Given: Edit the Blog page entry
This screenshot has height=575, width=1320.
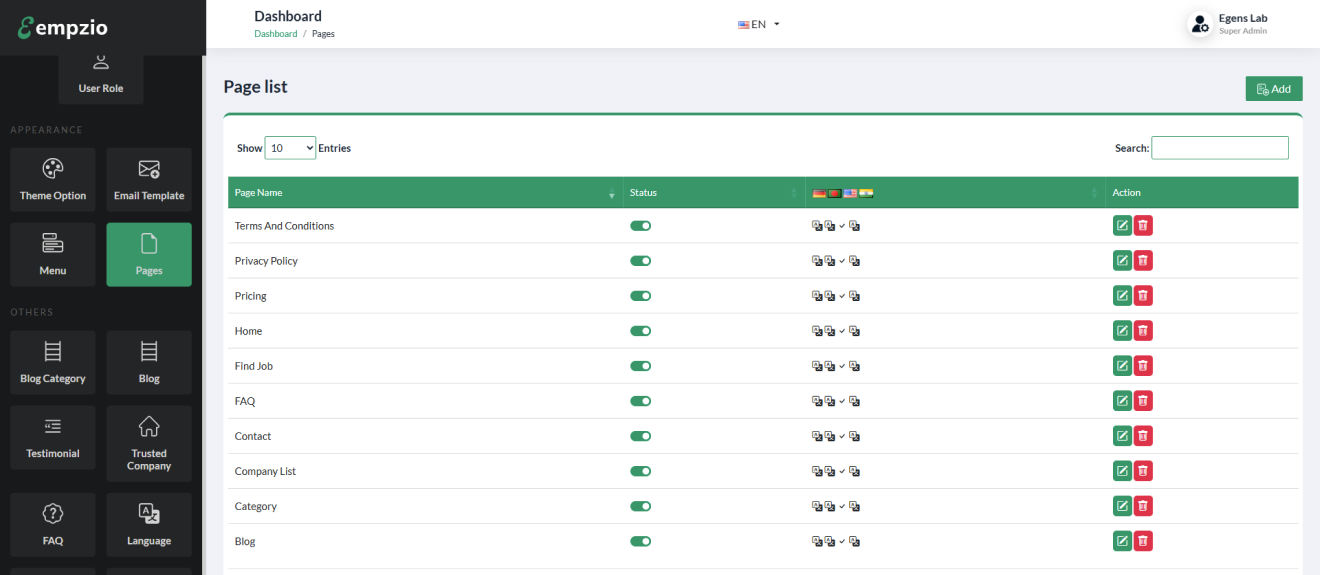Looking at the screenshot, I should [1122, 541].
